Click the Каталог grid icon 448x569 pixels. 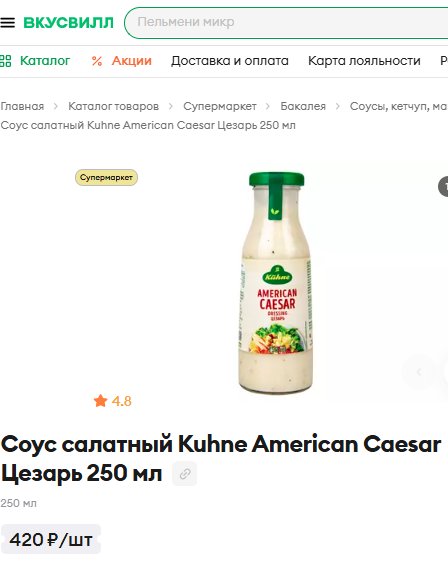5,61
